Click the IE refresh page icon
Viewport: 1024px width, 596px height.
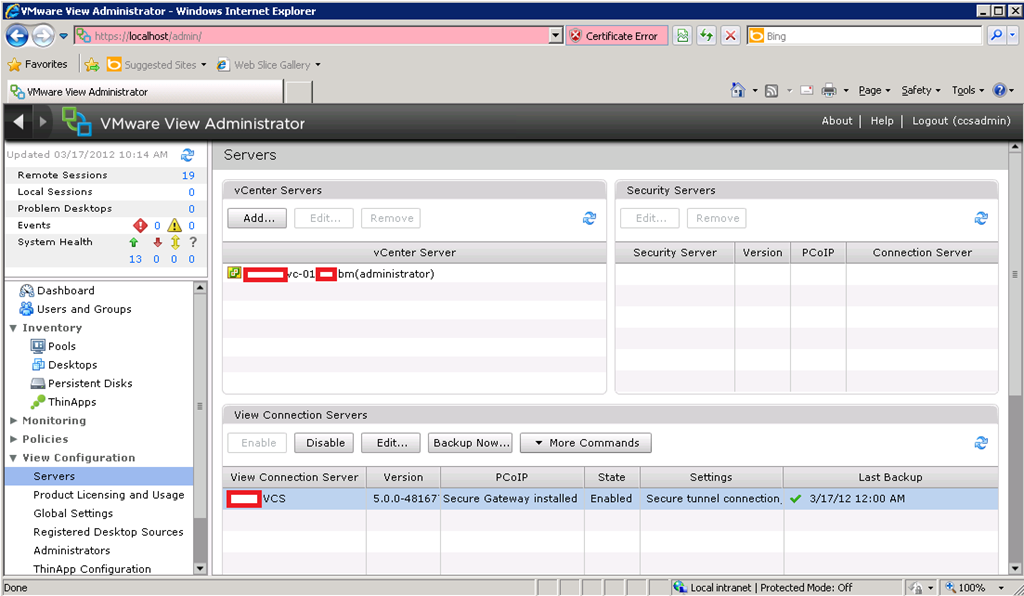point(707,36)
